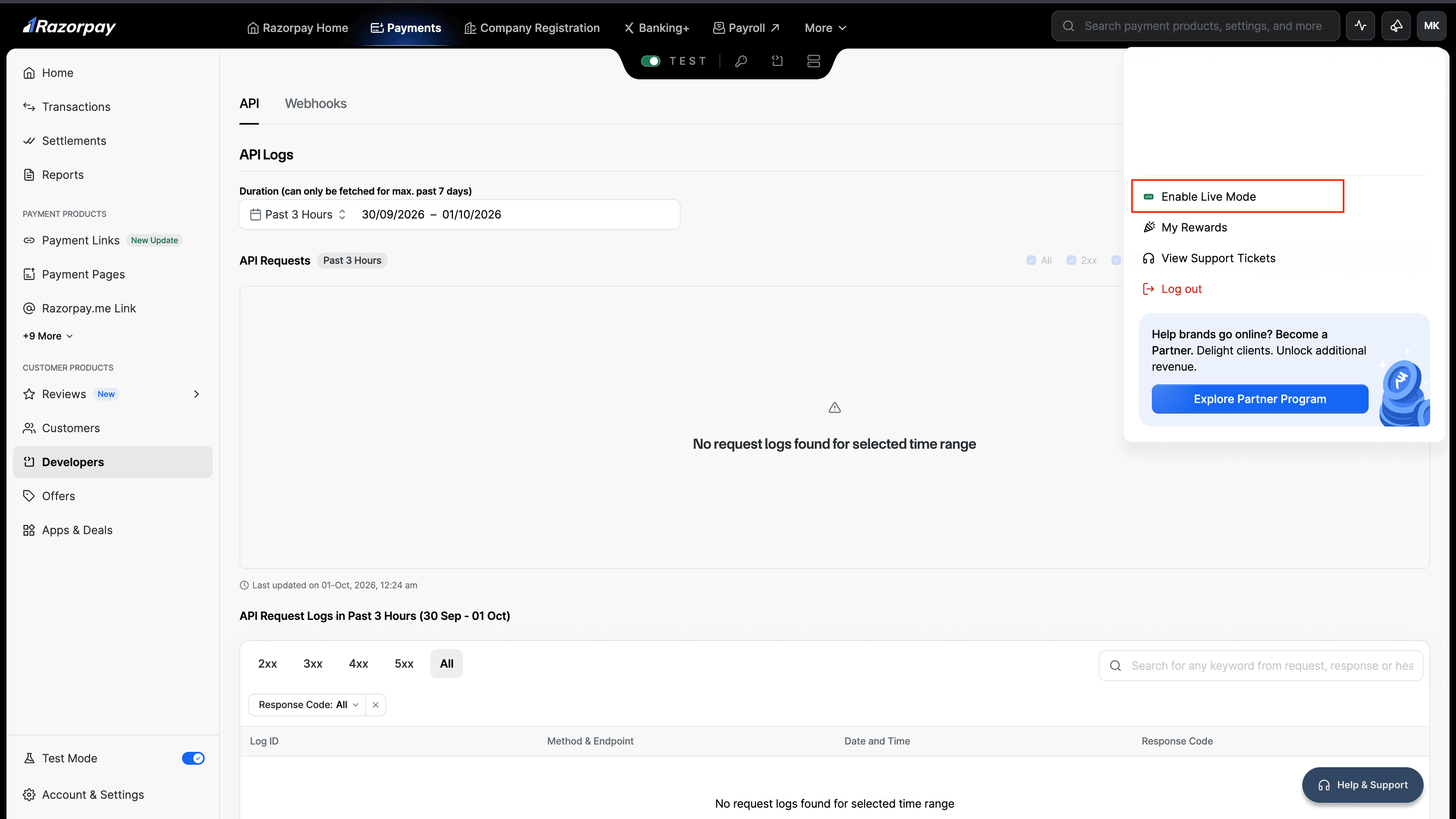The image size is (1456, 819).
Task: Click the developer console icon in test bar
Action: (x=777, y=61)
